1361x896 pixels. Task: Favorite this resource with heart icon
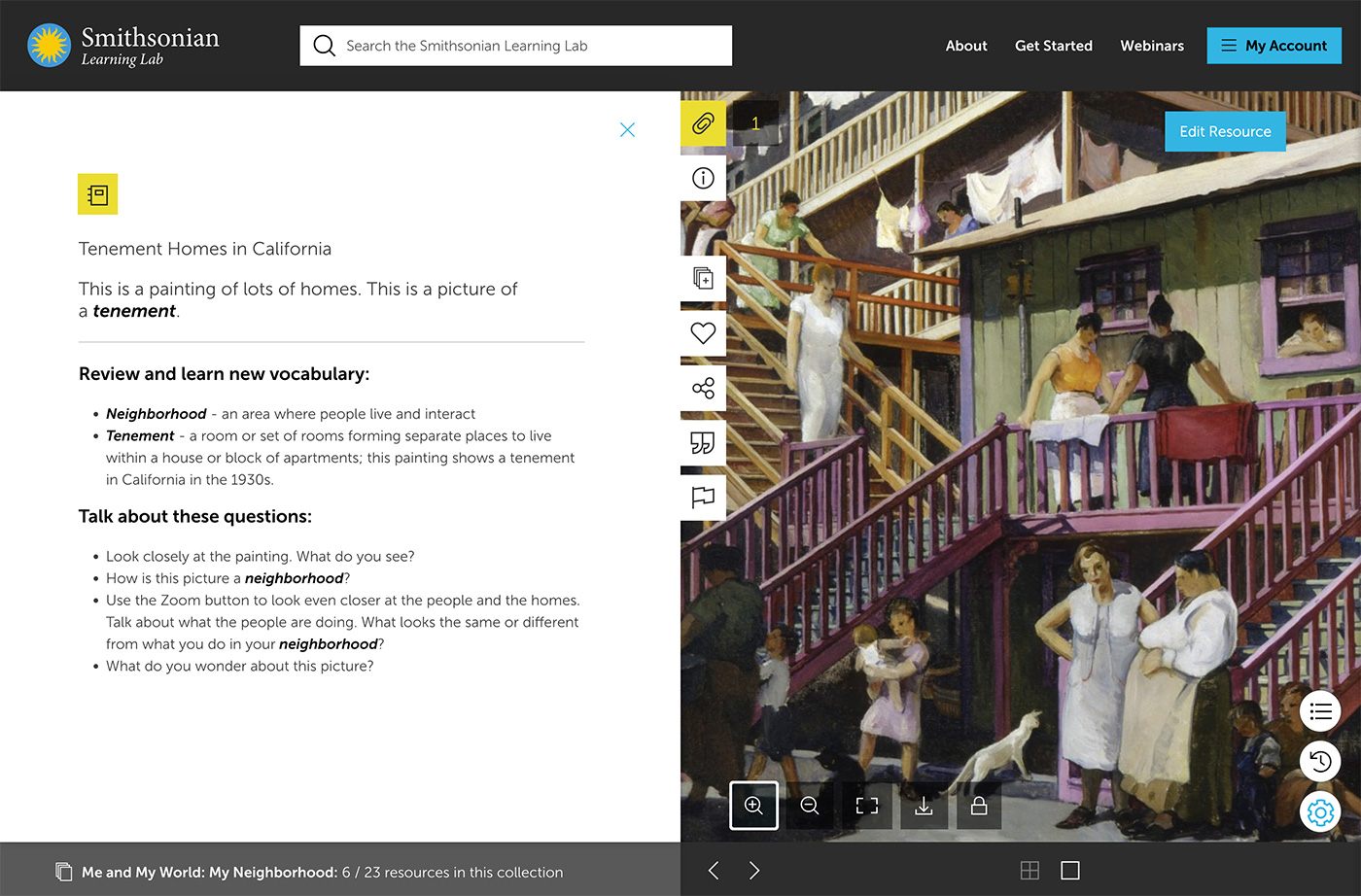[x=703, y=333]
